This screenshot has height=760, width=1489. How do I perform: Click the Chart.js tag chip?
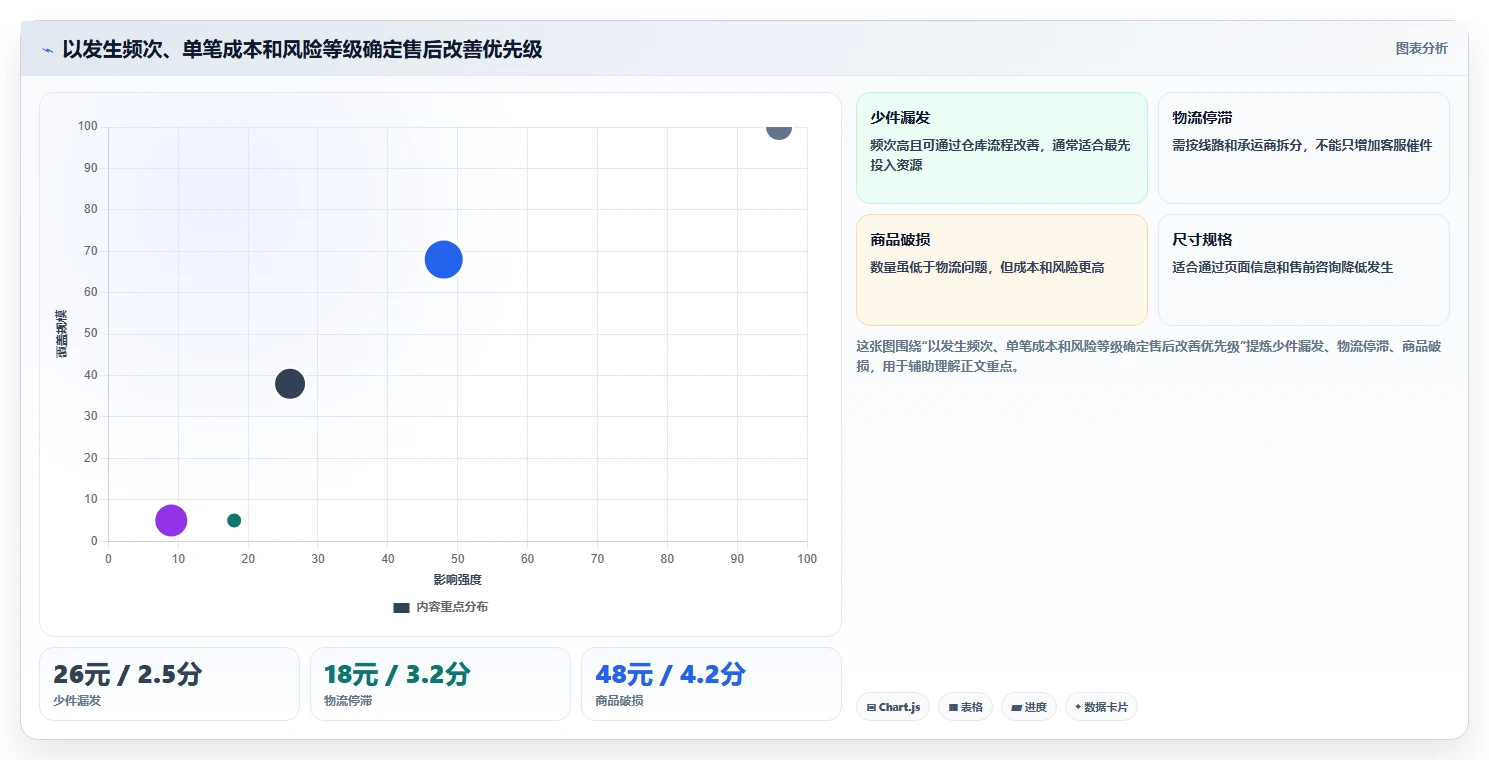coord(893,707)
